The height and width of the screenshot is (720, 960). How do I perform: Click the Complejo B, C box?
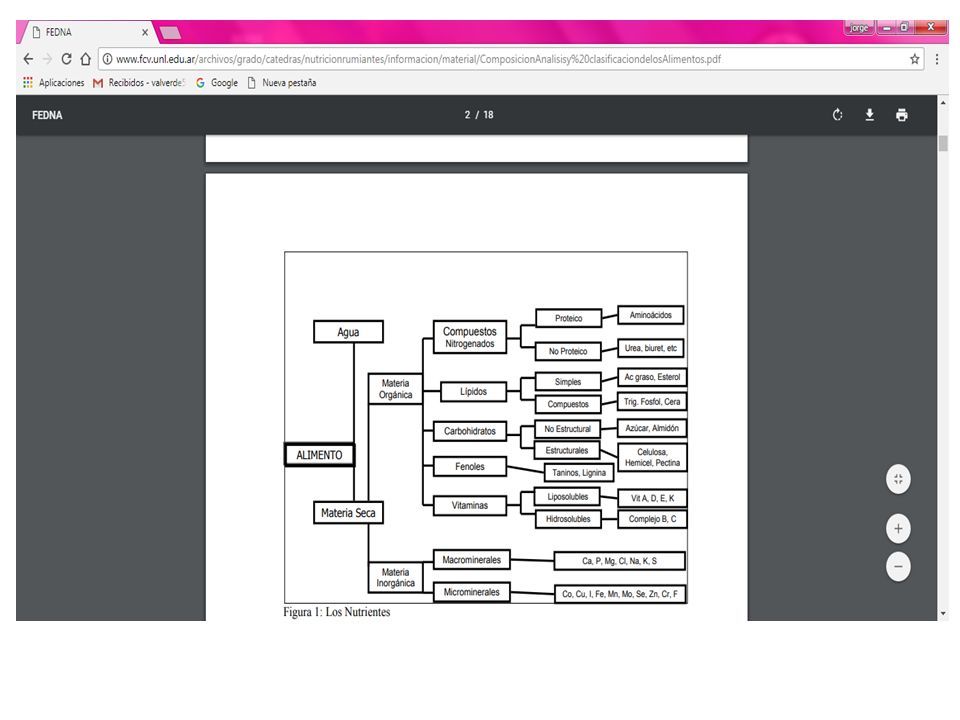(x=652, y=519)
